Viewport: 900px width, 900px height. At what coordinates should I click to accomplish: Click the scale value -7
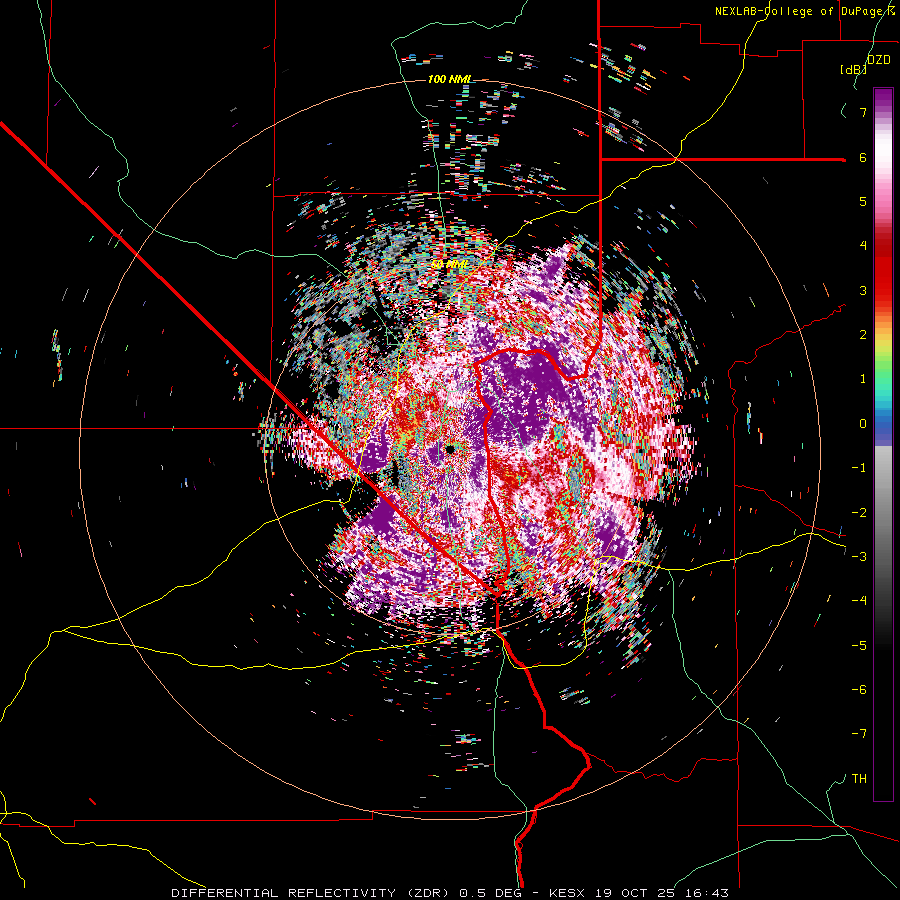click(859, 734)
